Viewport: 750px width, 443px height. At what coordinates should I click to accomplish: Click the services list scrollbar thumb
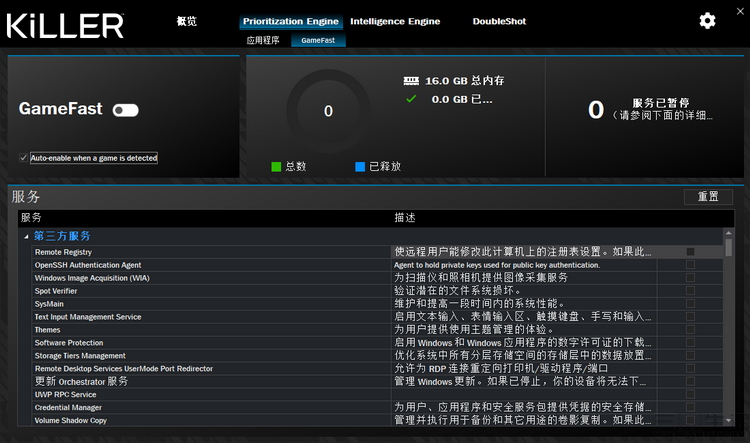tap(728, 247)
